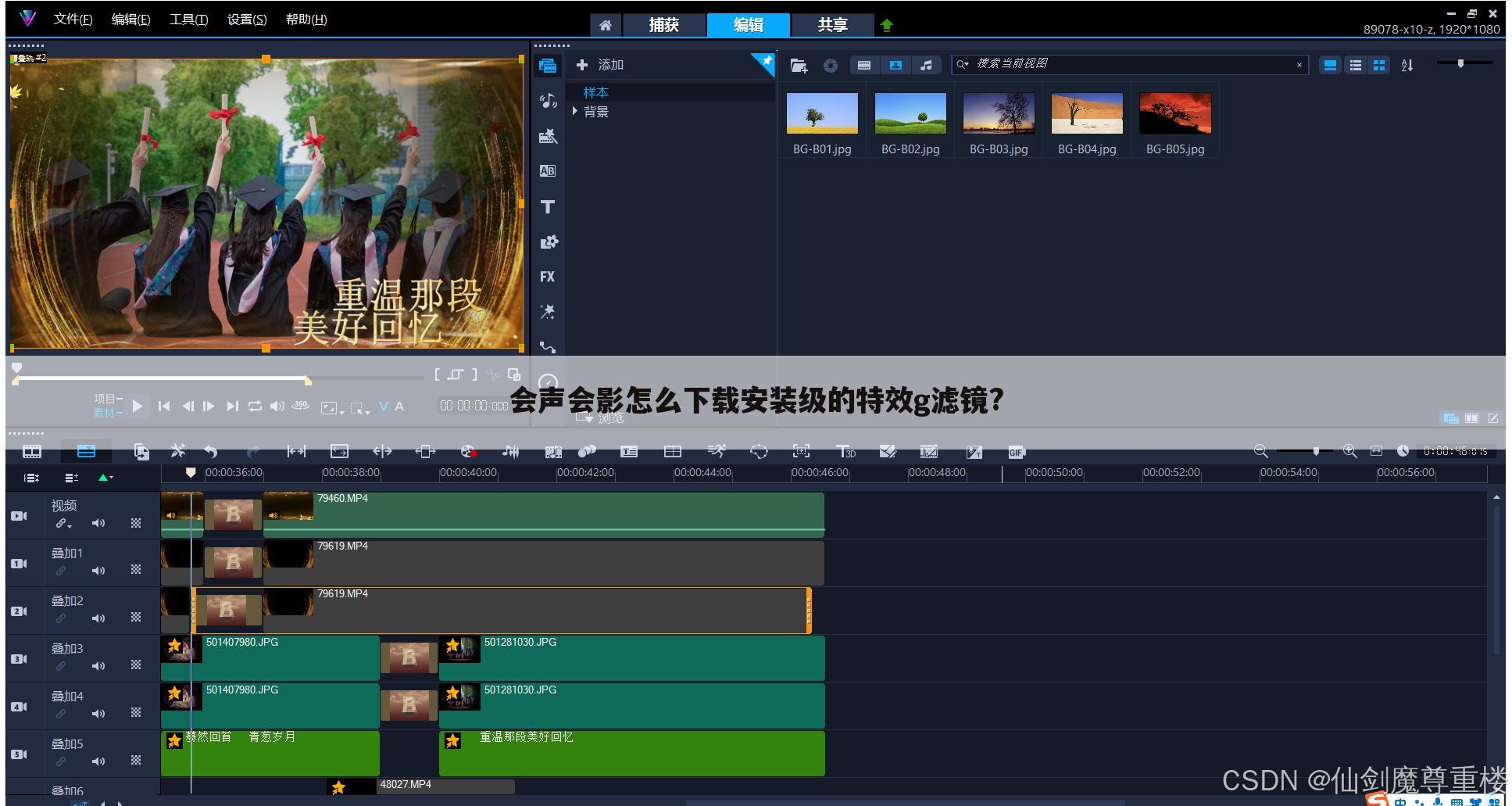
Task: Adjust the thumbnail size slider
Action: [1464, 63]
